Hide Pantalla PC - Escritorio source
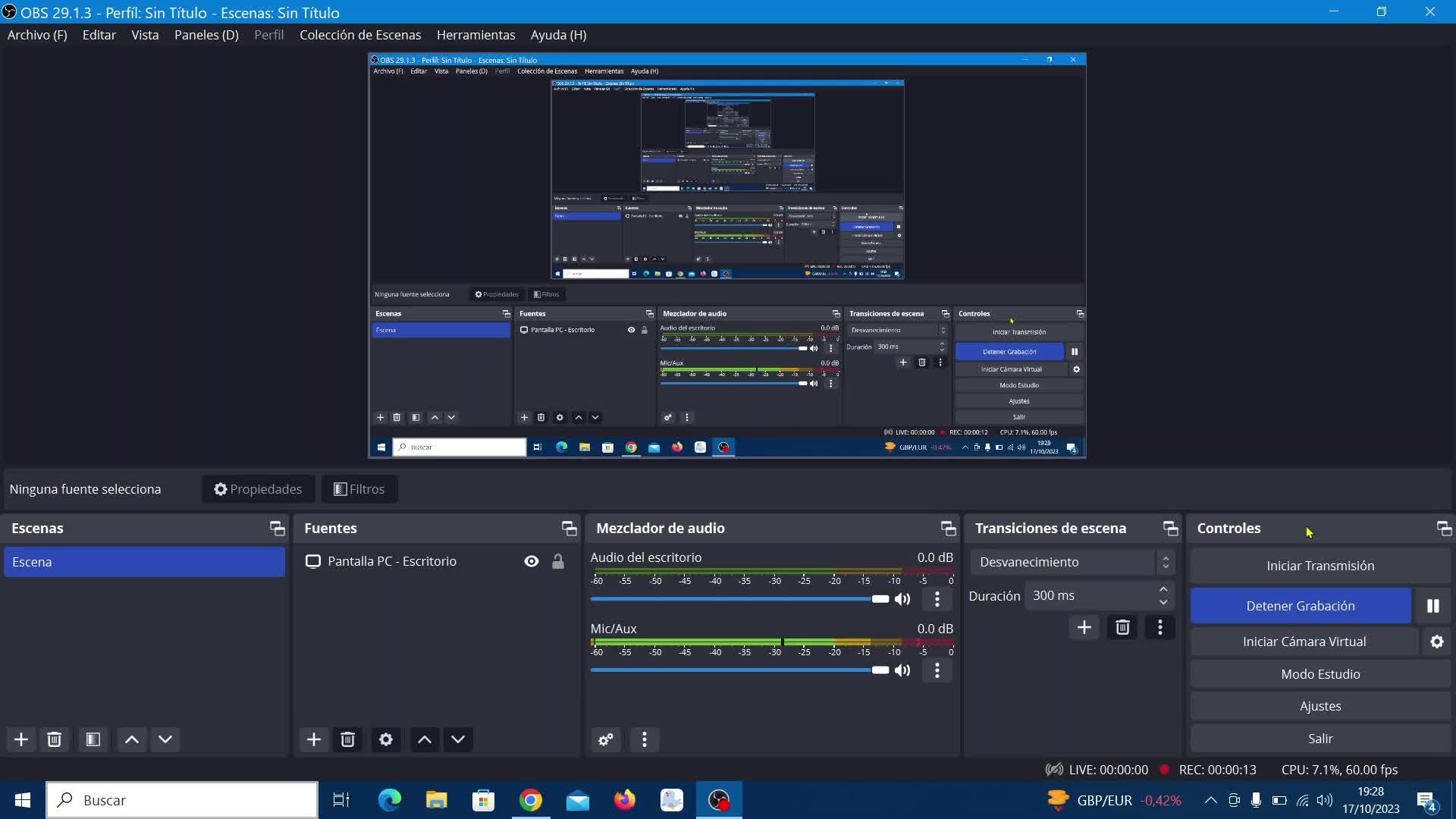The image size is (1456, 819). point(531,561)
